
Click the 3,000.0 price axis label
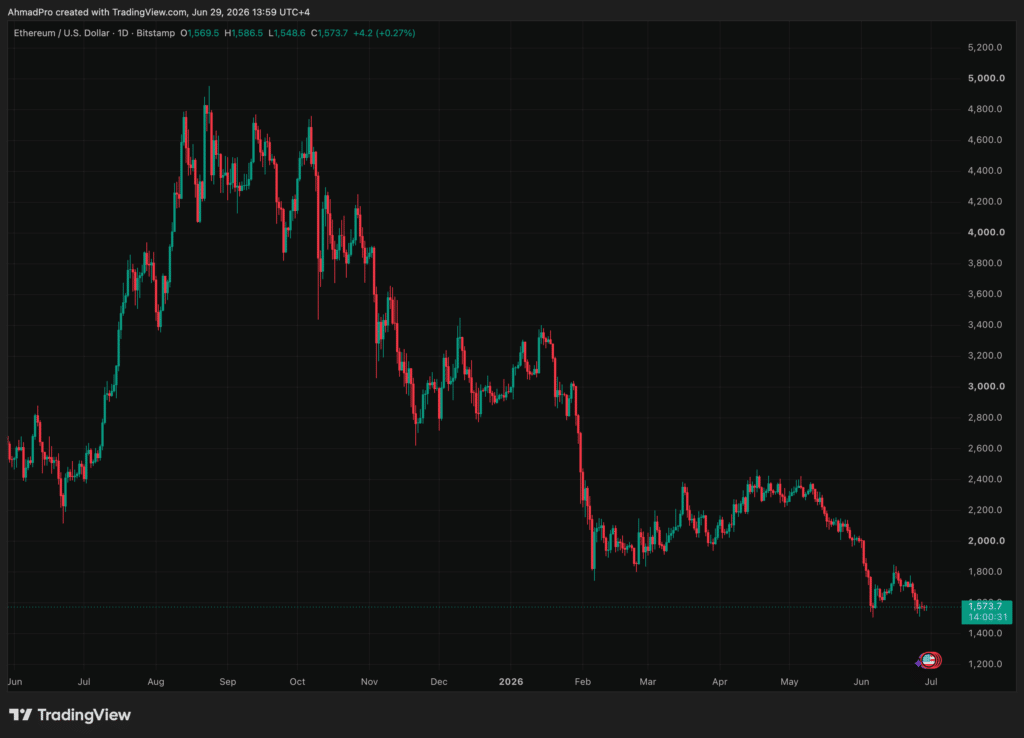coord(986,387)
